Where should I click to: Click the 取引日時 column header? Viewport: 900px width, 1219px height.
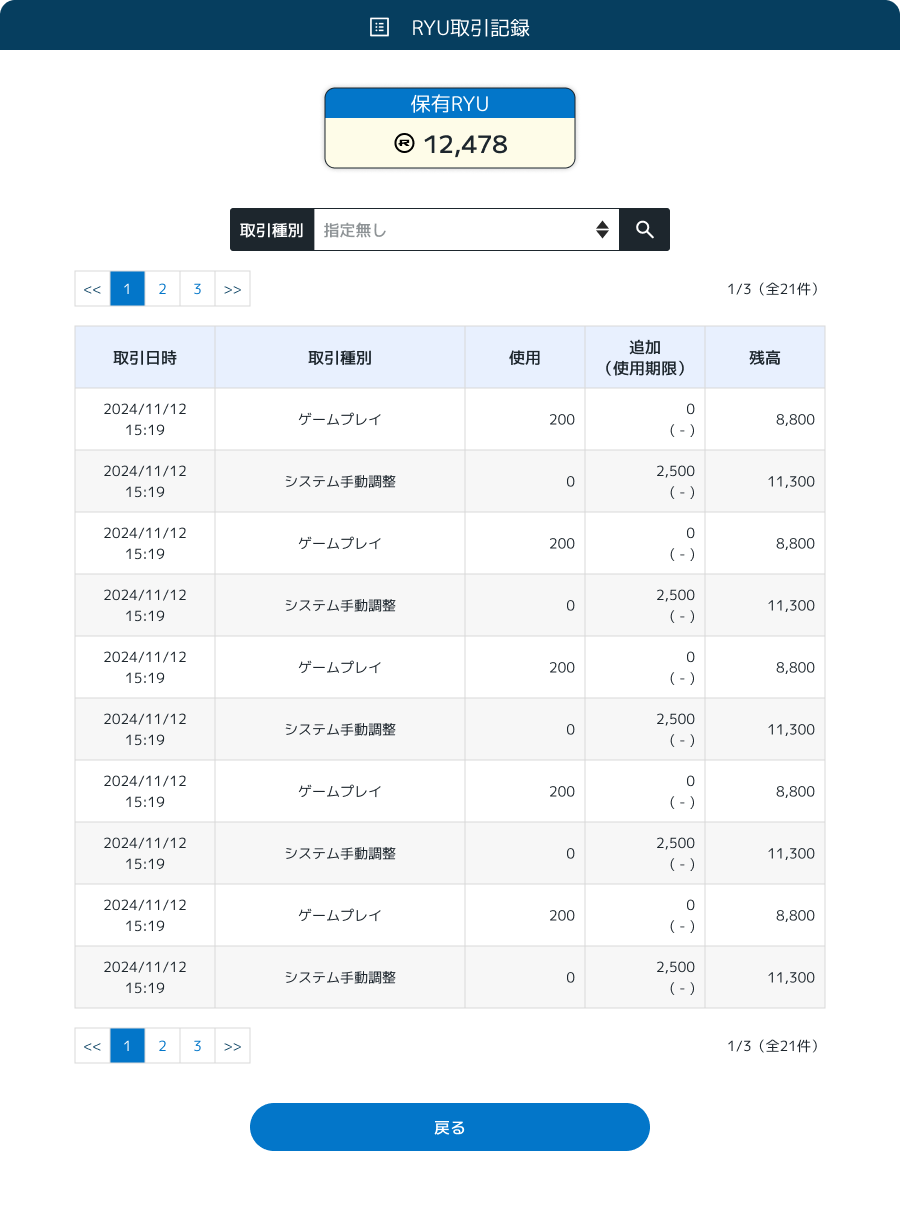click(145, 357)
